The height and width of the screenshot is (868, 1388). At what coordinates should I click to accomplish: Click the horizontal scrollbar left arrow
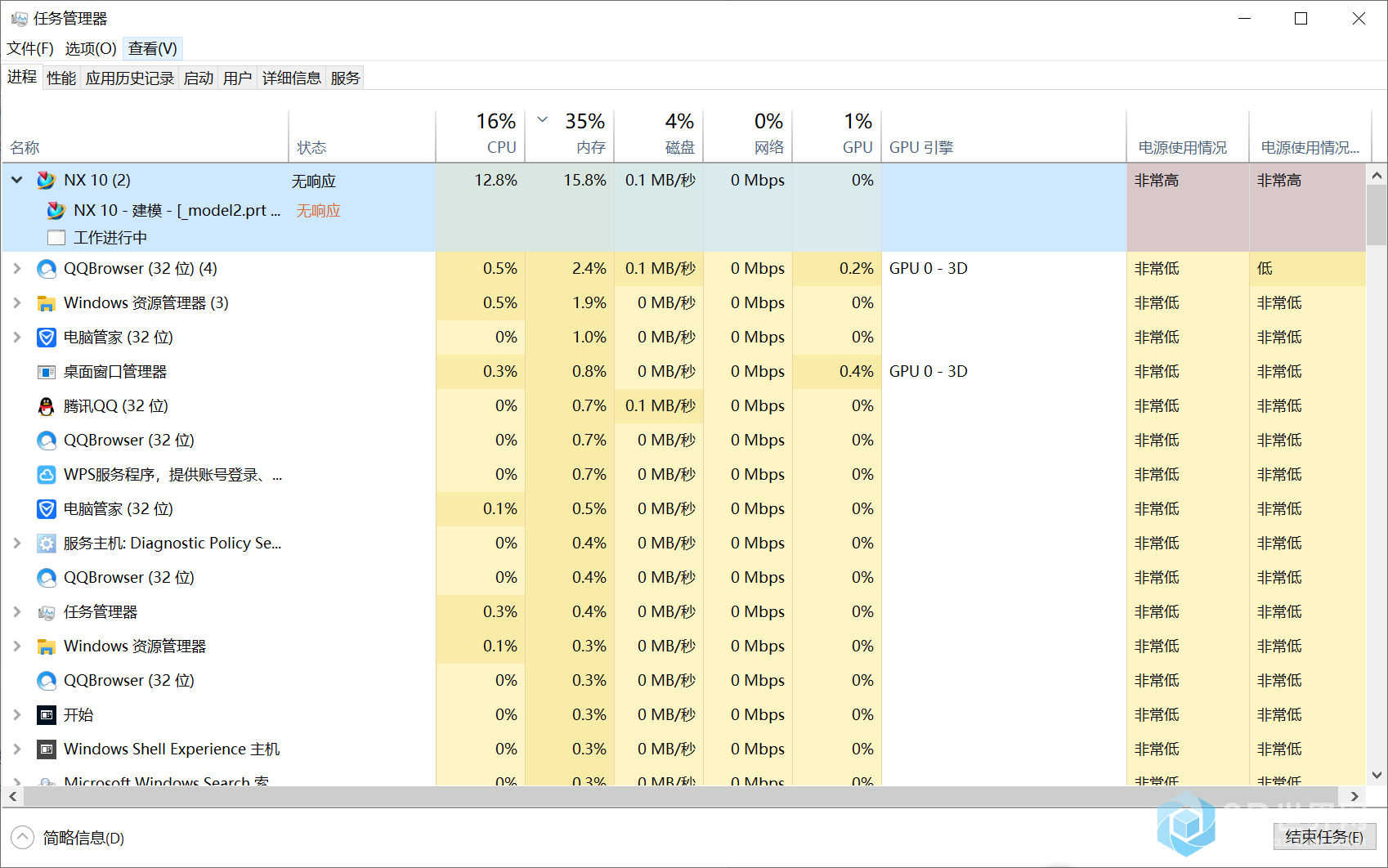point(12,796)
